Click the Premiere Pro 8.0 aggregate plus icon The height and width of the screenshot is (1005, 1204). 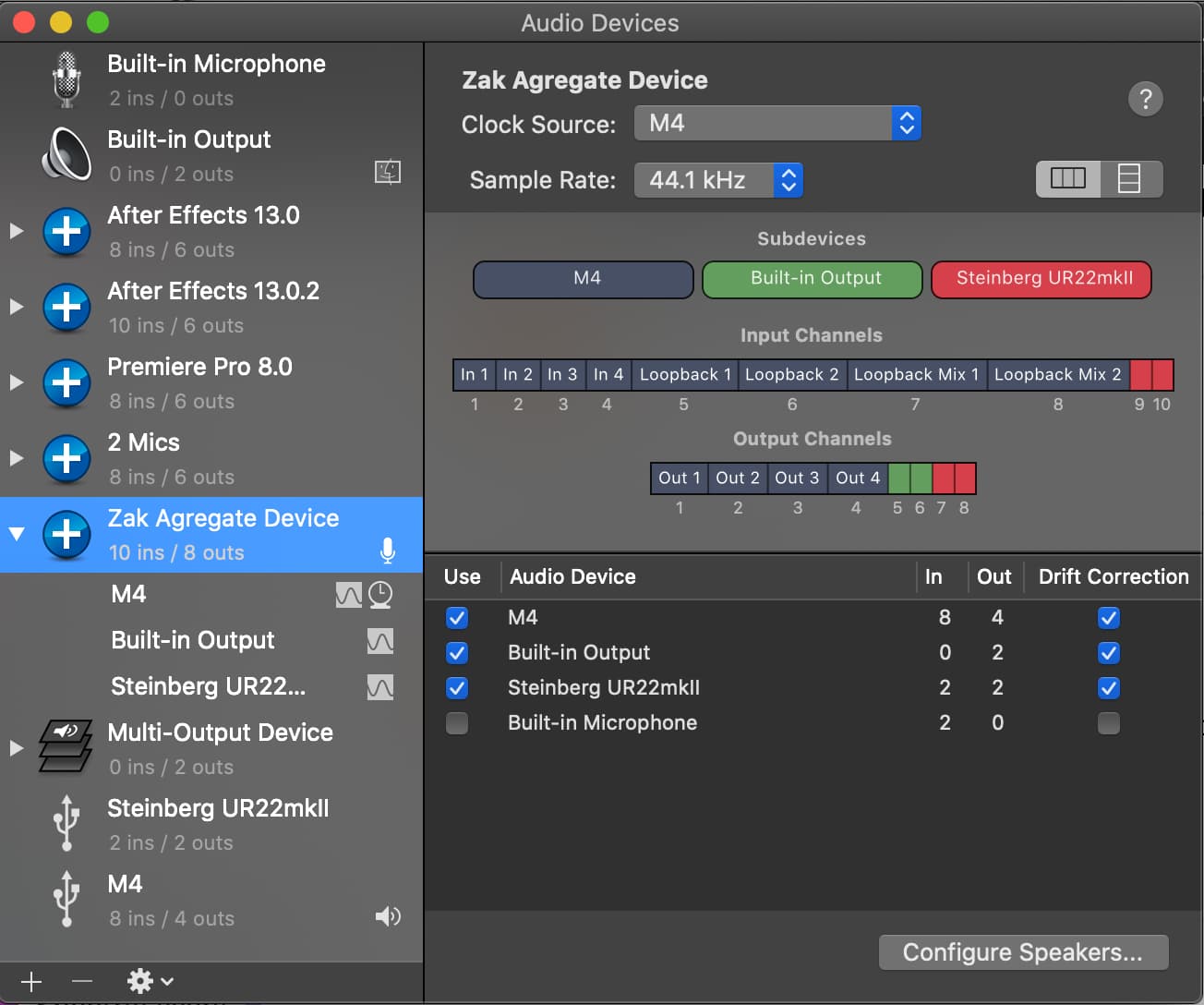click(66, 382)
